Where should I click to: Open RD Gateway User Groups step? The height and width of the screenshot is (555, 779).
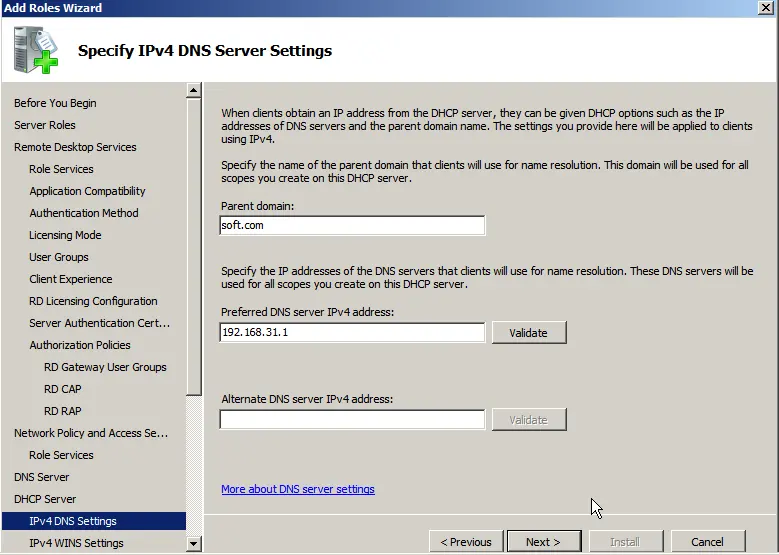click(105, 367)
